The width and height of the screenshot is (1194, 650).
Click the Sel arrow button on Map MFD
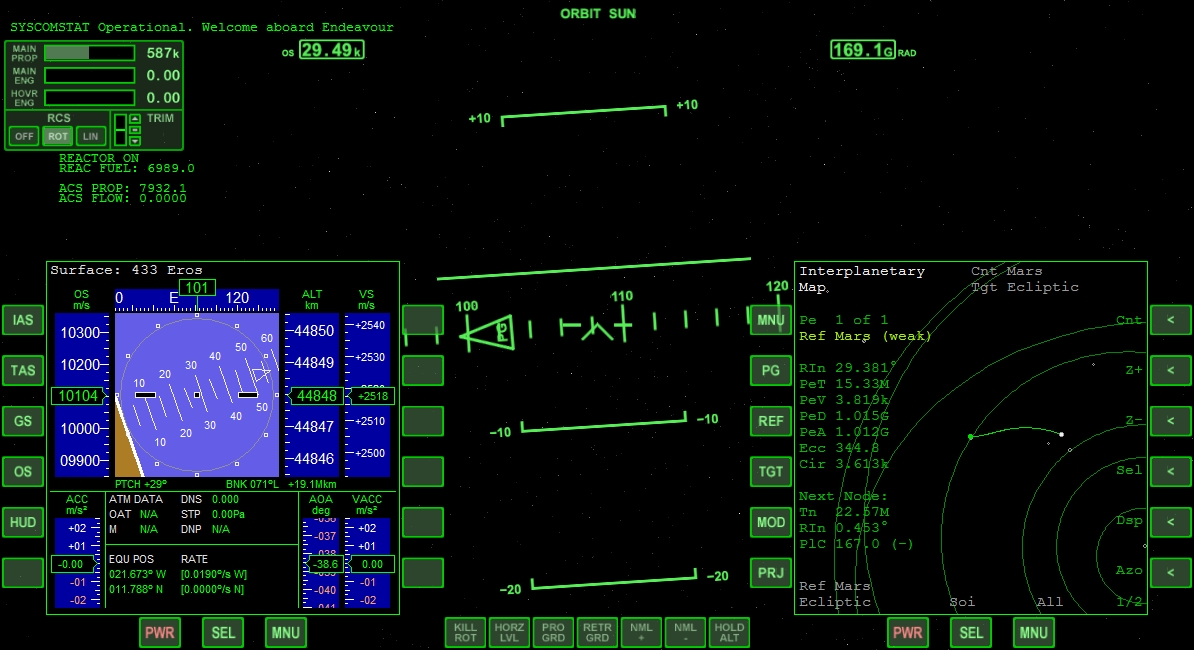click(1170, 471)
